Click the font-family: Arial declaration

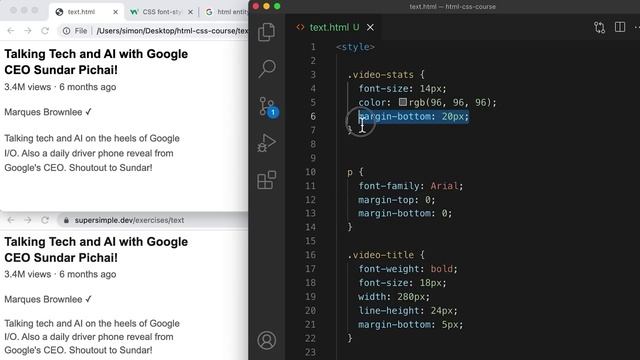[x=411, y=186]
